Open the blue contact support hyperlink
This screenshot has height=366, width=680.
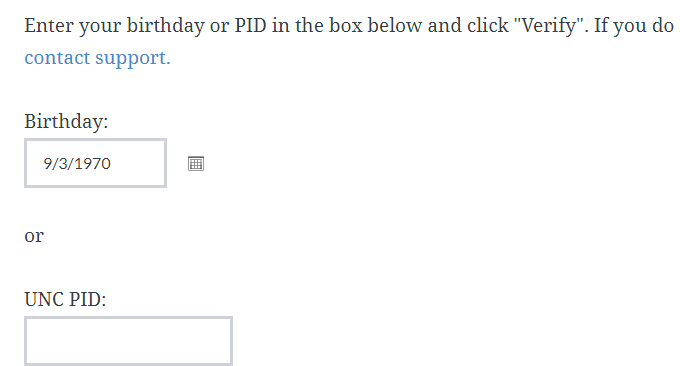coord(98,58)
